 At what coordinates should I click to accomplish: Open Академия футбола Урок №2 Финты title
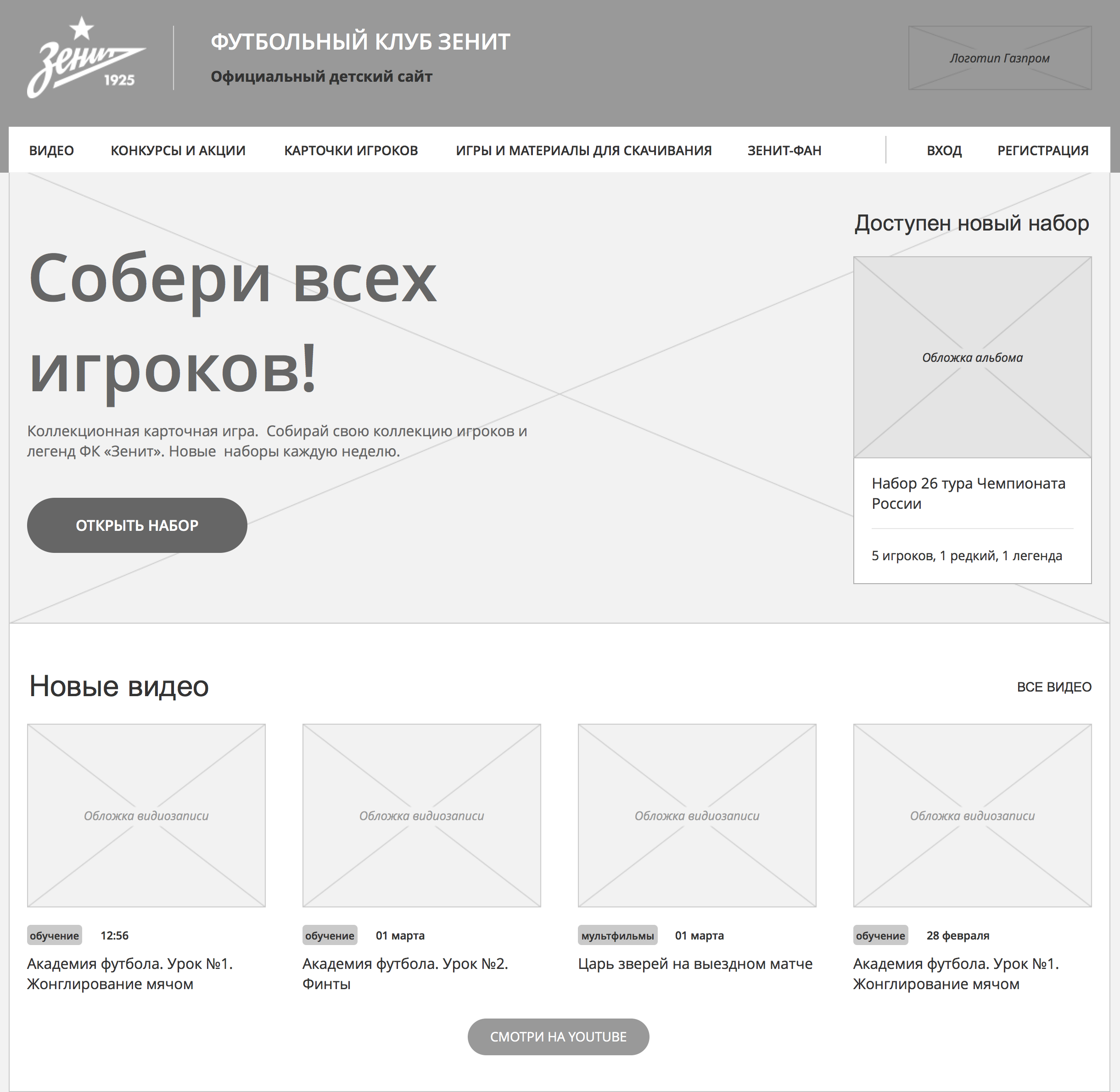[405, 973]
